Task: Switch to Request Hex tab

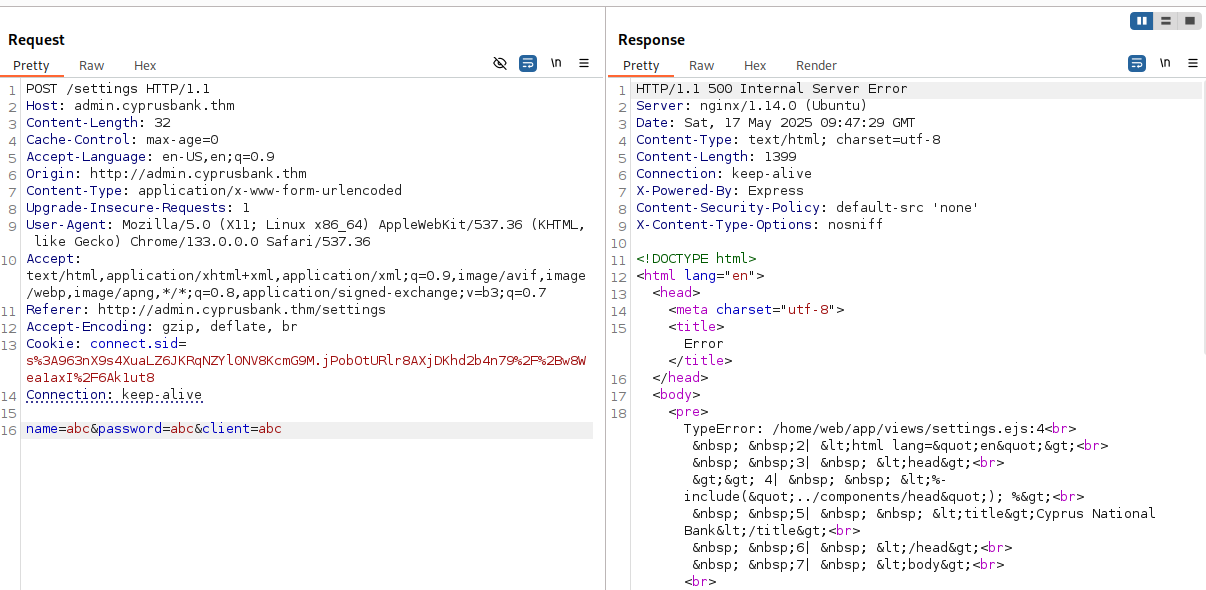Action: pos(145,66)
